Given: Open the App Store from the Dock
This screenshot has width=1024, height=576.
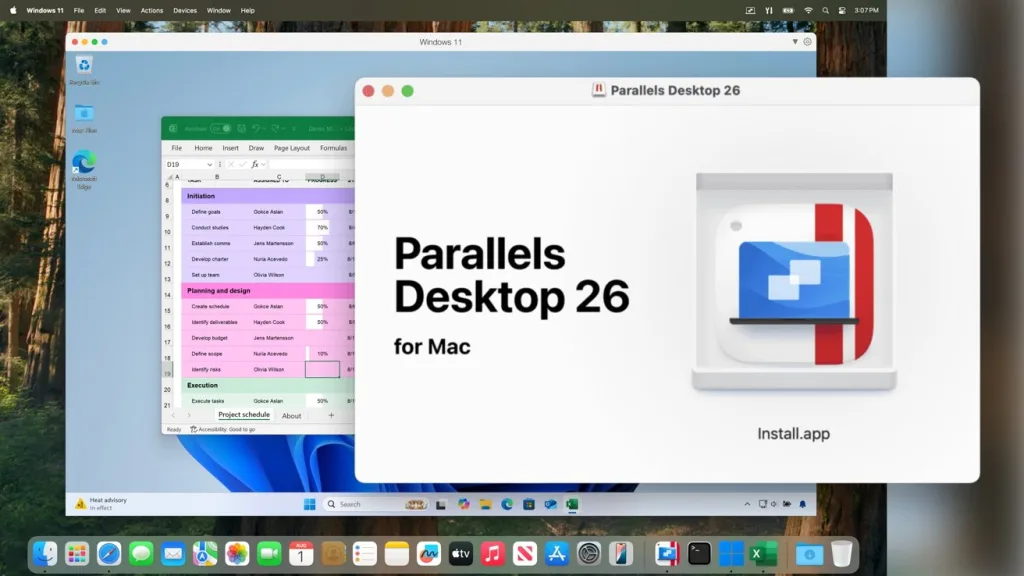Looking at the screenshot, I should pyautogui.click(x=557, y=553).
